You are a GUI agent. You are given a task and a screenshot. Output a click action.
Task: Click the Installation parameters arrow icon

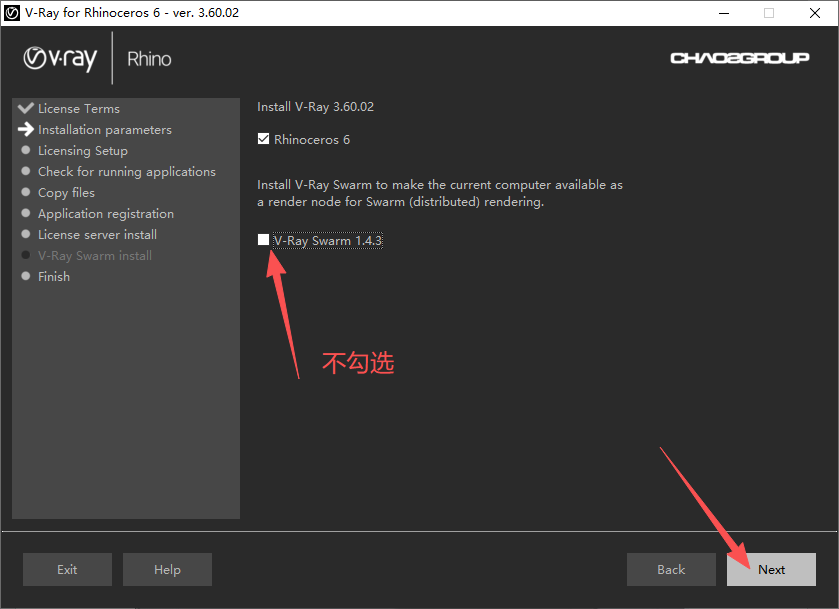(x=26, y=129)
